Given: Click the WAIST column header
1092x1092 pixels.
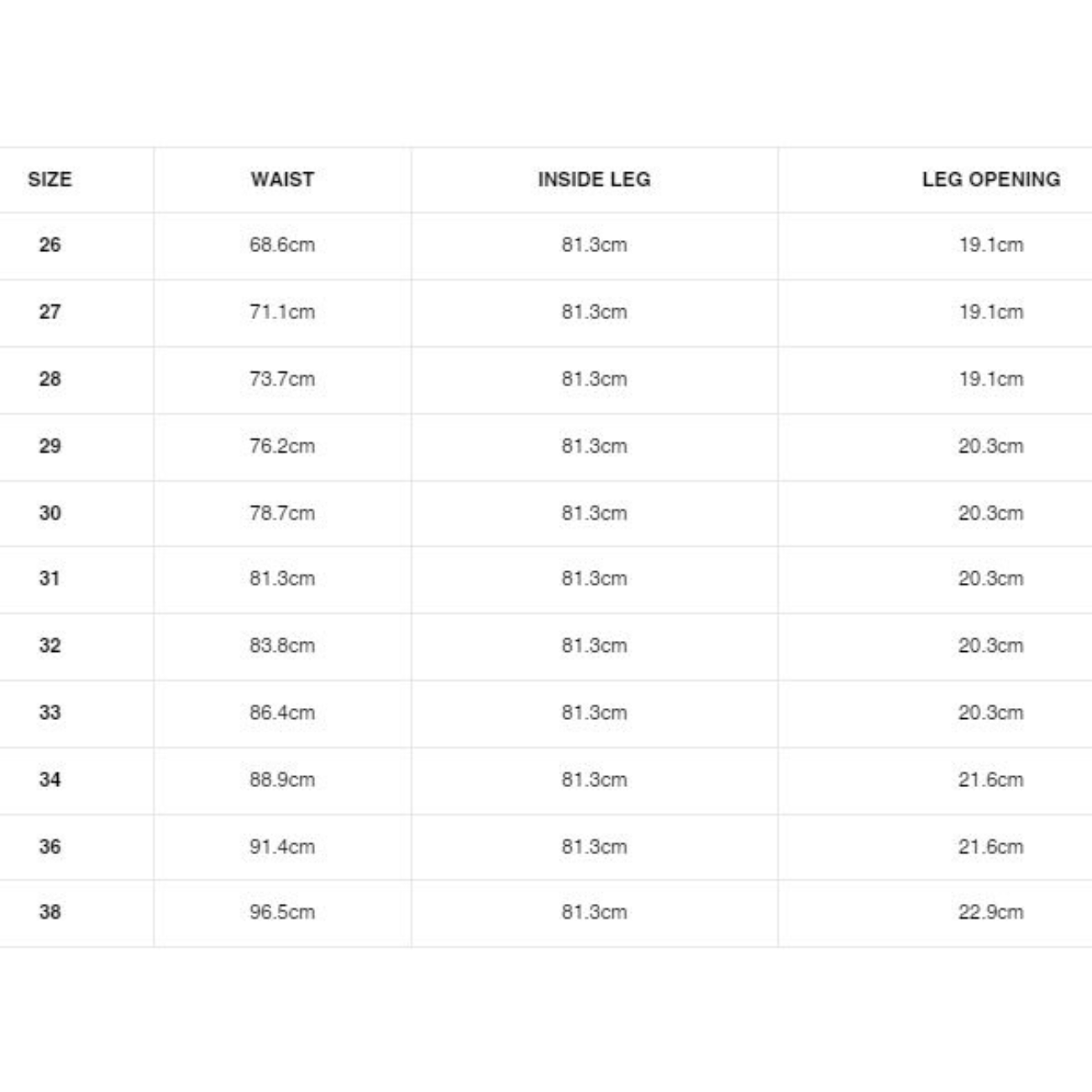Looking at the screenshot, I should (x=282, y=180).
